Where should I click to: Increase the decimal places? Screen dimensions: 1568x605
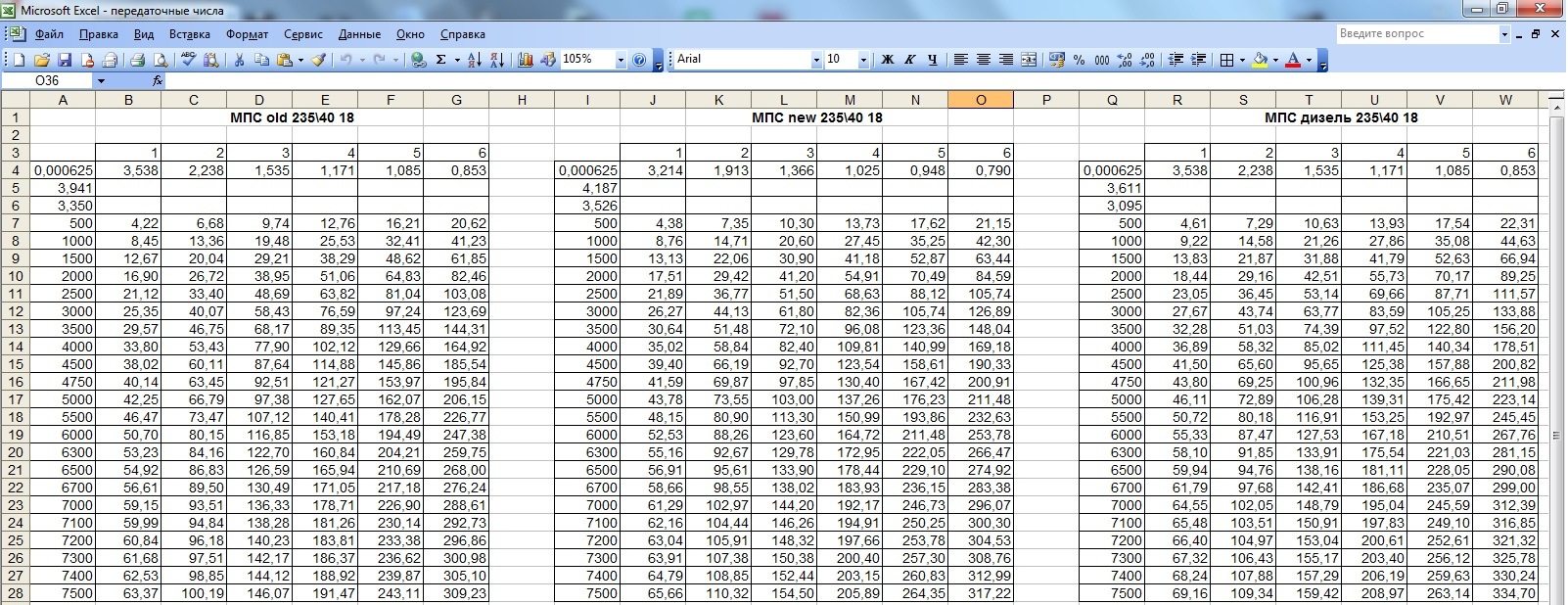[x=1124, y=60]
